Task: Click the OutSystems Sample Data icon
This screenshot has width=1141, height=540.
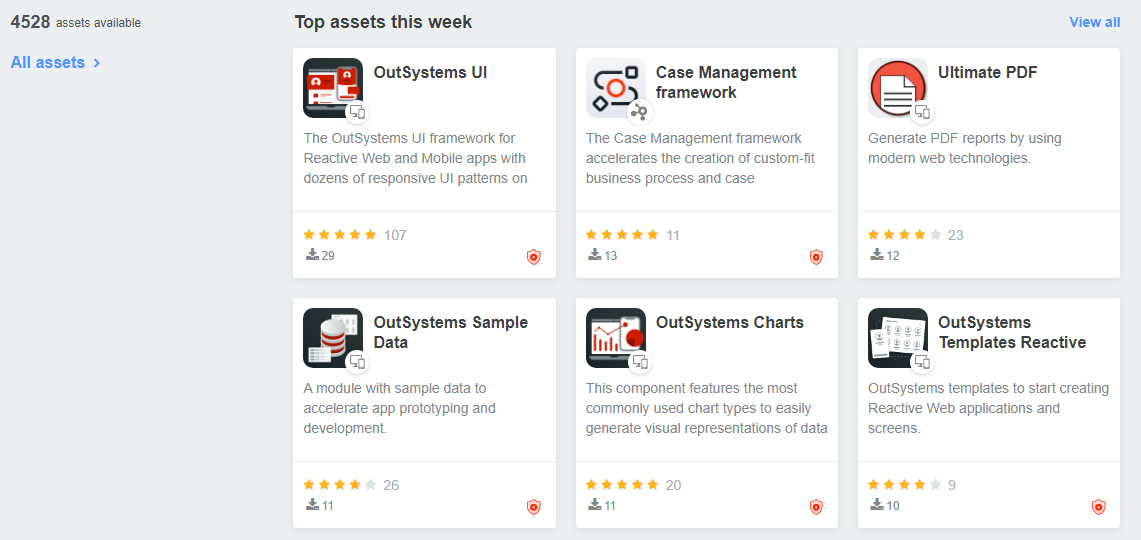Action: click(333, 337)
